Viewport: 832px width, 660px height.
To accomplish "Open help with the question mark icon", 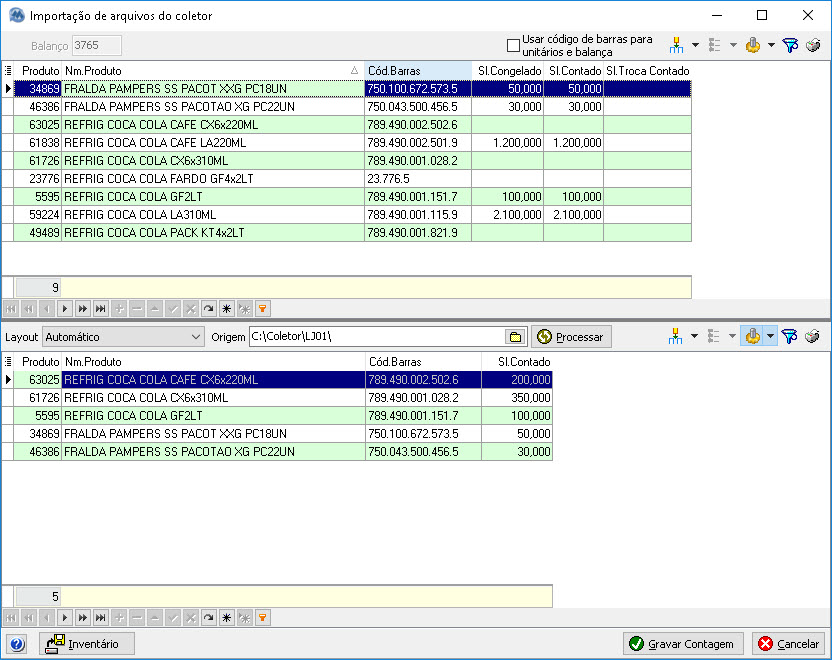I will (x=17, y=644).
